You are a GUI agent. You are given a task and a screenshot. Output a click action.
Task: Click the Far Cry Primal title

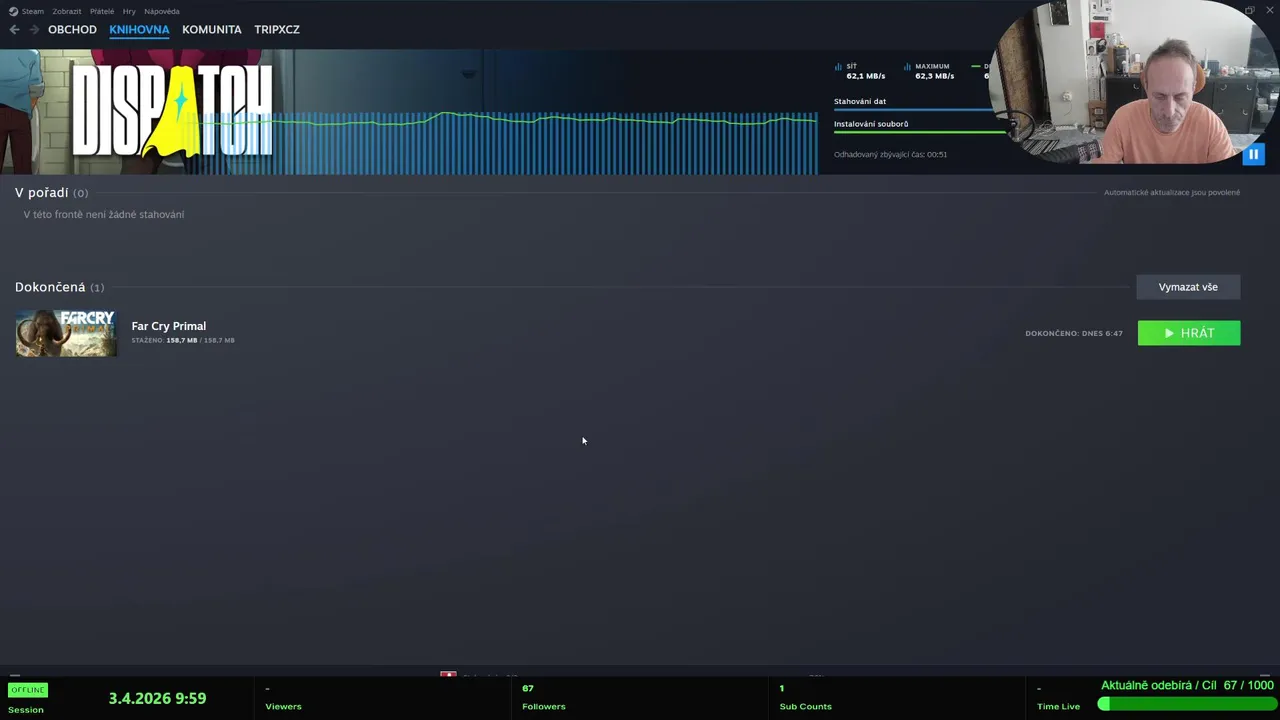point(169,326)
